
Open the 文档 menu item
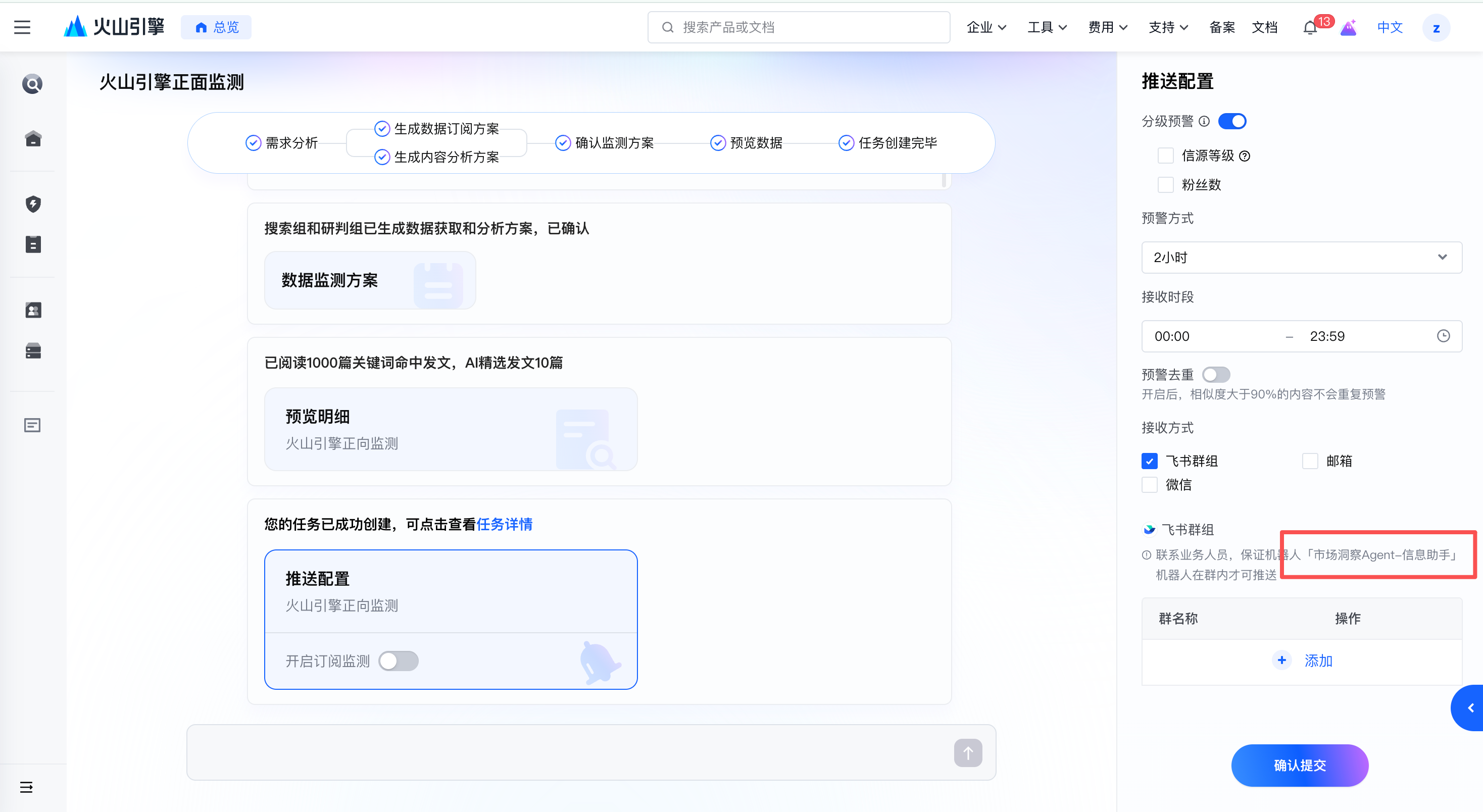click(1265, 27)
